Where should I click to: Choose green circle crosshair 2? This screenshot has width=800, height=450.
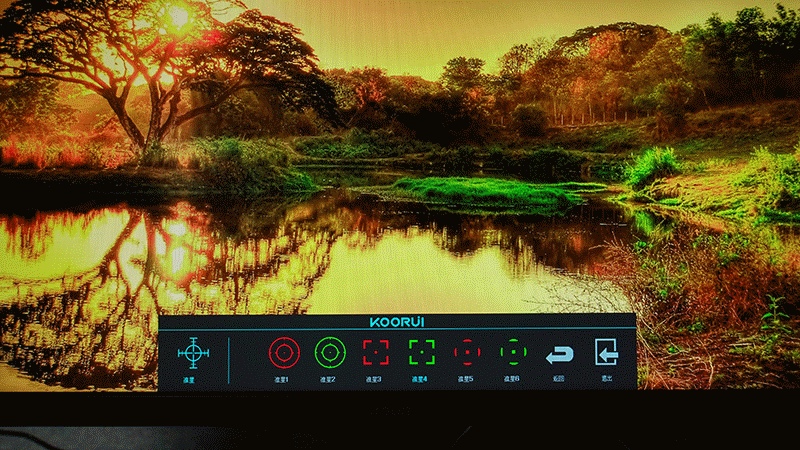330,352
